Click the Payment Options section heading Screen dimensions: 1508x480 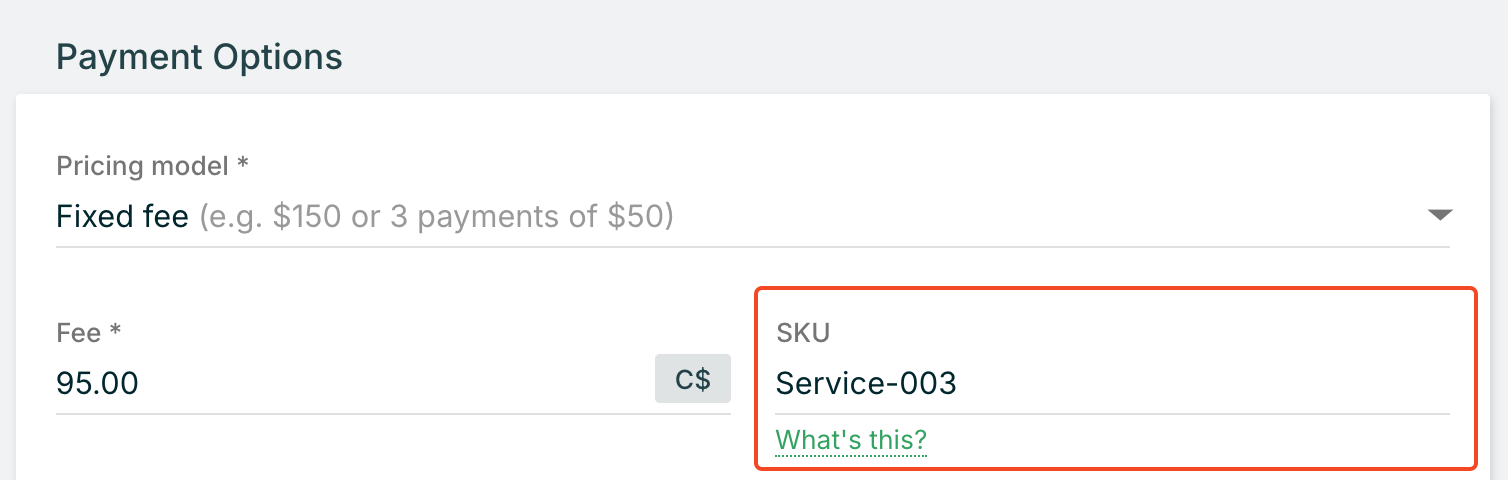coord(199,58)
